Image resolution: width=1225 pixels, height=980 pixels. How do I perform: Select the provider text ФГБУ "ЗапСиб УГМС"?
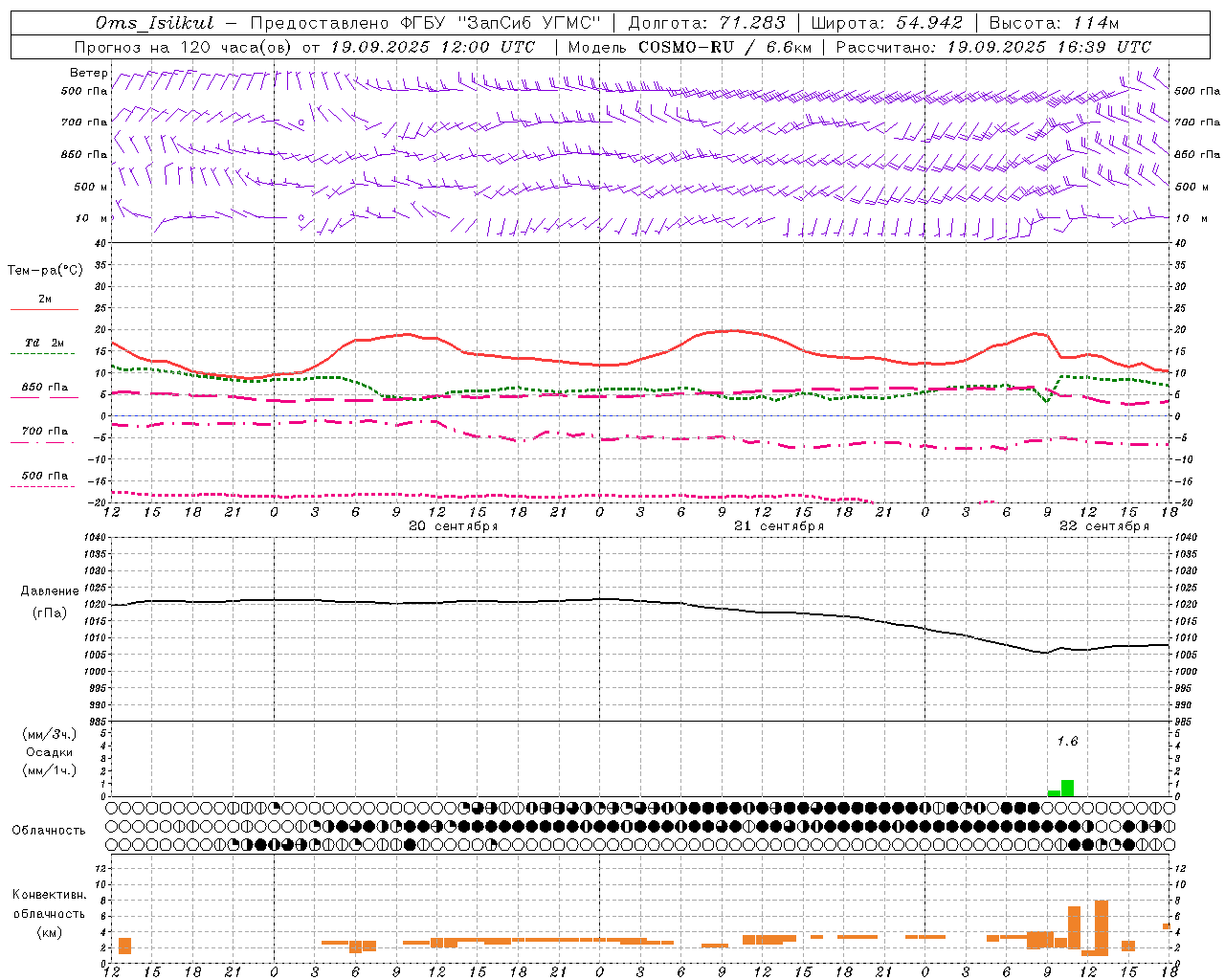(x=502, y=23)
